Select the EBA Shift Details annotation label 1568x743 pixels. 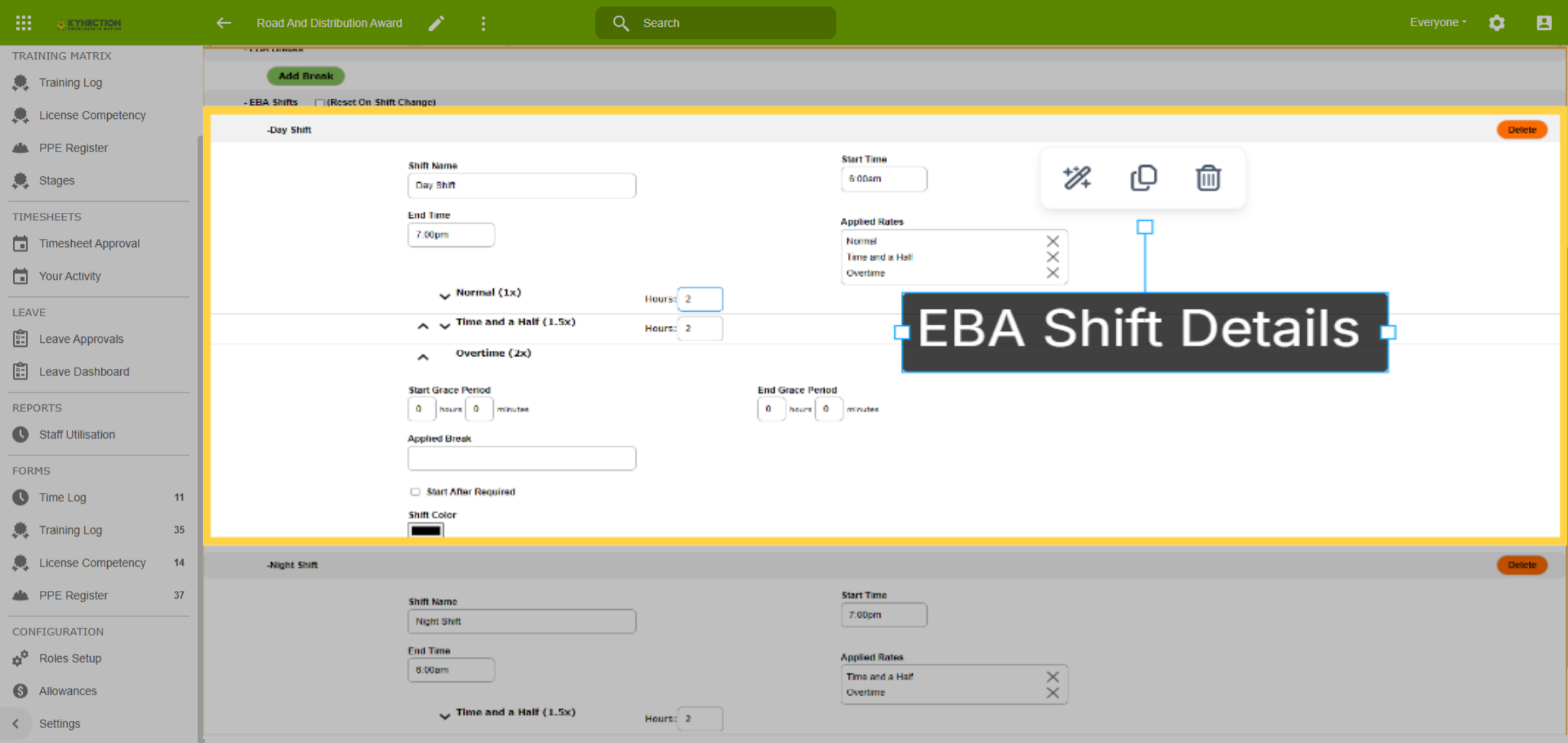[1145, 332]
